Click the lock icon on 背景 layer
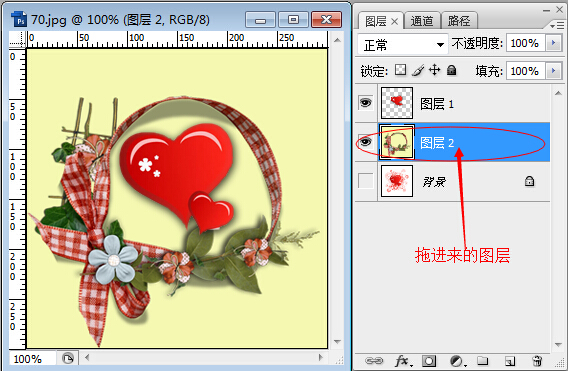Screen dimensions: 568x371 click(x=529, y=181)
